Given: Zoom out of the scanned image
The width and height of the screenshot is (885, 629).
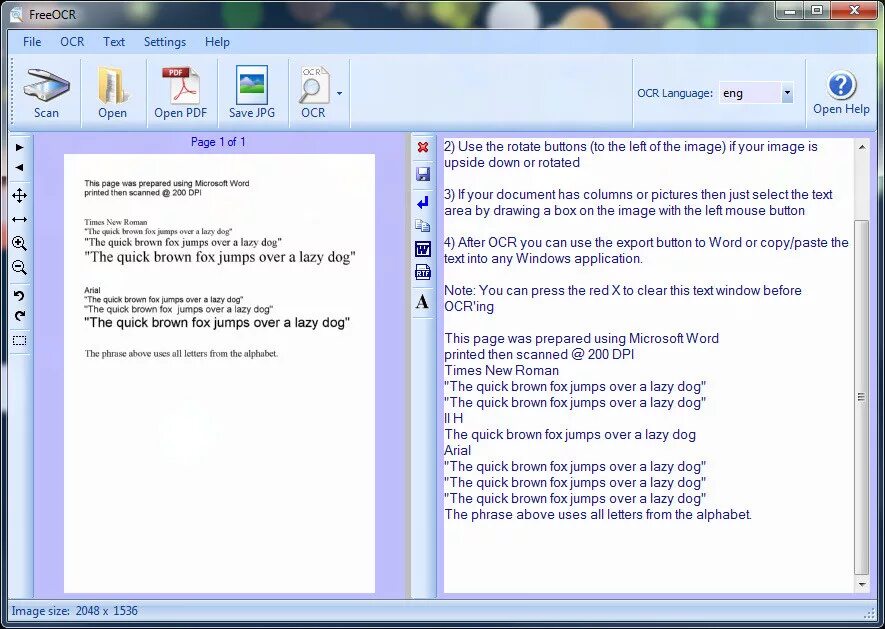Looking at the screenshot, I should [x=20, y=267].
